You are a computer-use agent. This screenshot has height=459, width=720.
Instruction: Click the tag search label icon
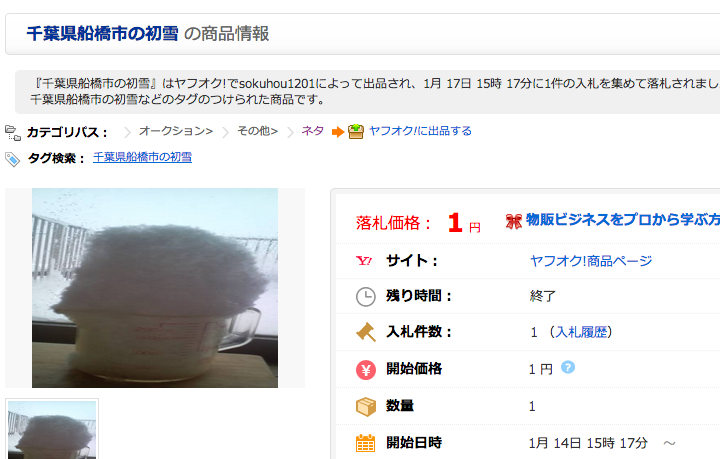pos(12,159)
